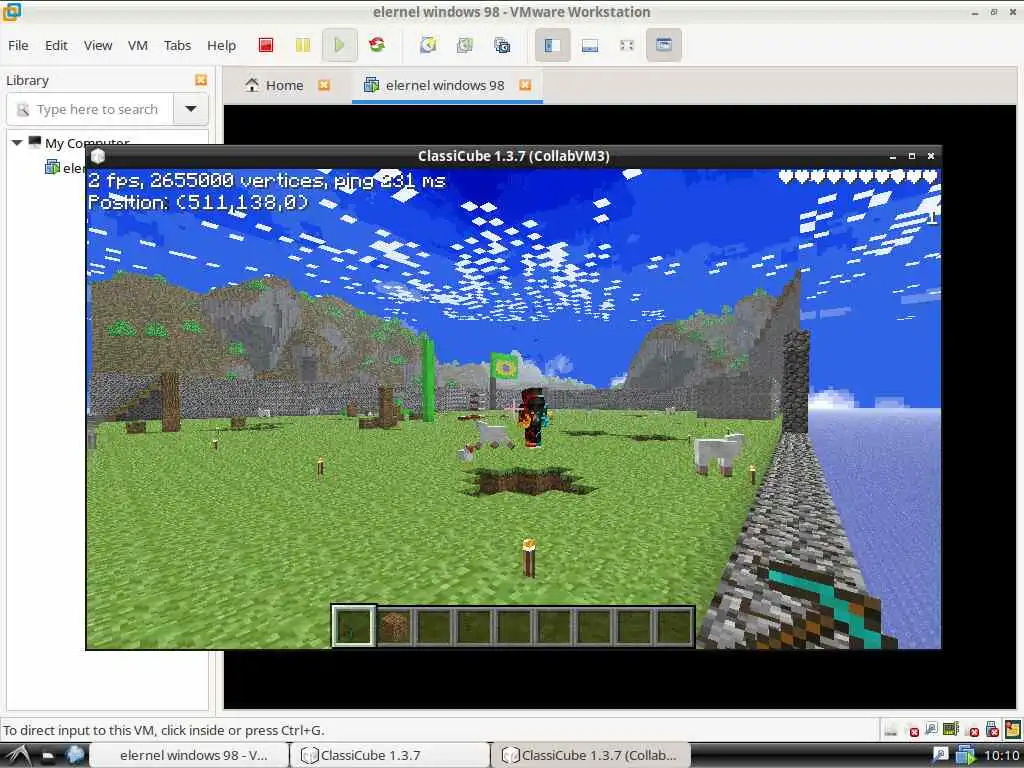Viewport: 1024px width, 768px height.
Task: Click the library search field
Action: point(91,109)
